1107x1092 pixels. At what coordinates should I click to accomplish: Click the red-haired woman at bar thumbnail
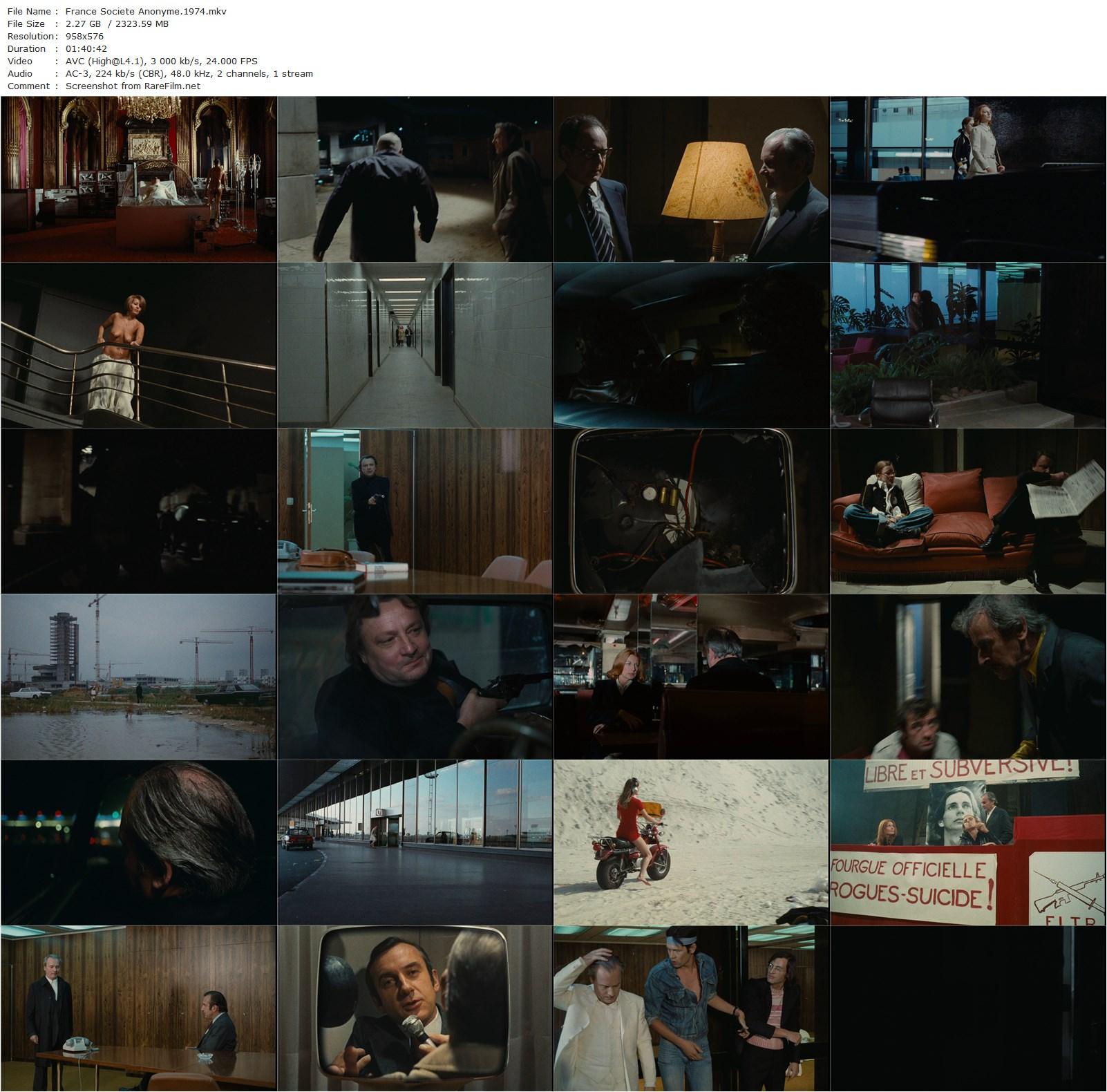click(x=691, y=677)
